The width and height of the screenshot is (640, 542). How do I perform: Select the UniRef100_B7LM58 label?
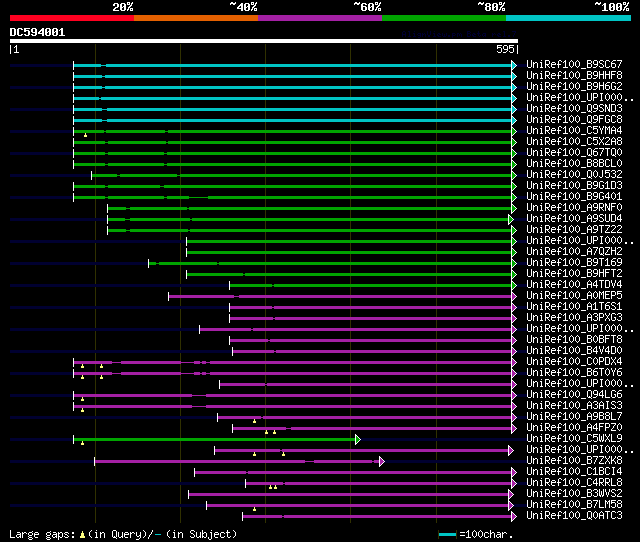(574, 505)
